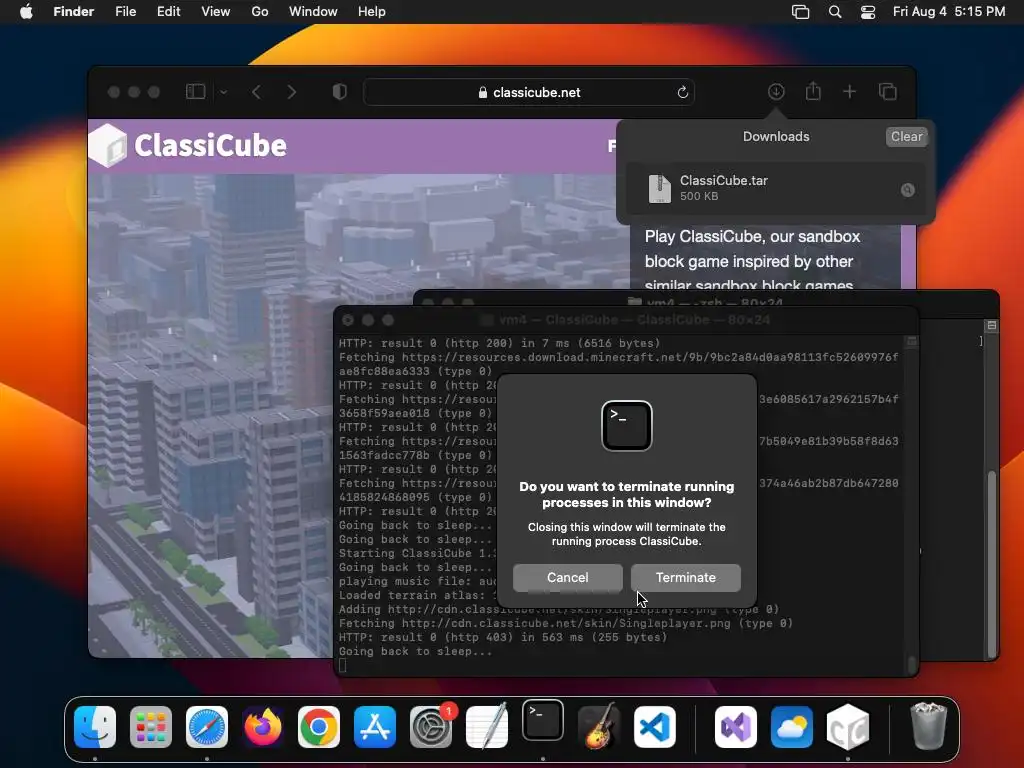
Task: Click the Terminal icon in the Dock
Action: (x=543, y=720)
